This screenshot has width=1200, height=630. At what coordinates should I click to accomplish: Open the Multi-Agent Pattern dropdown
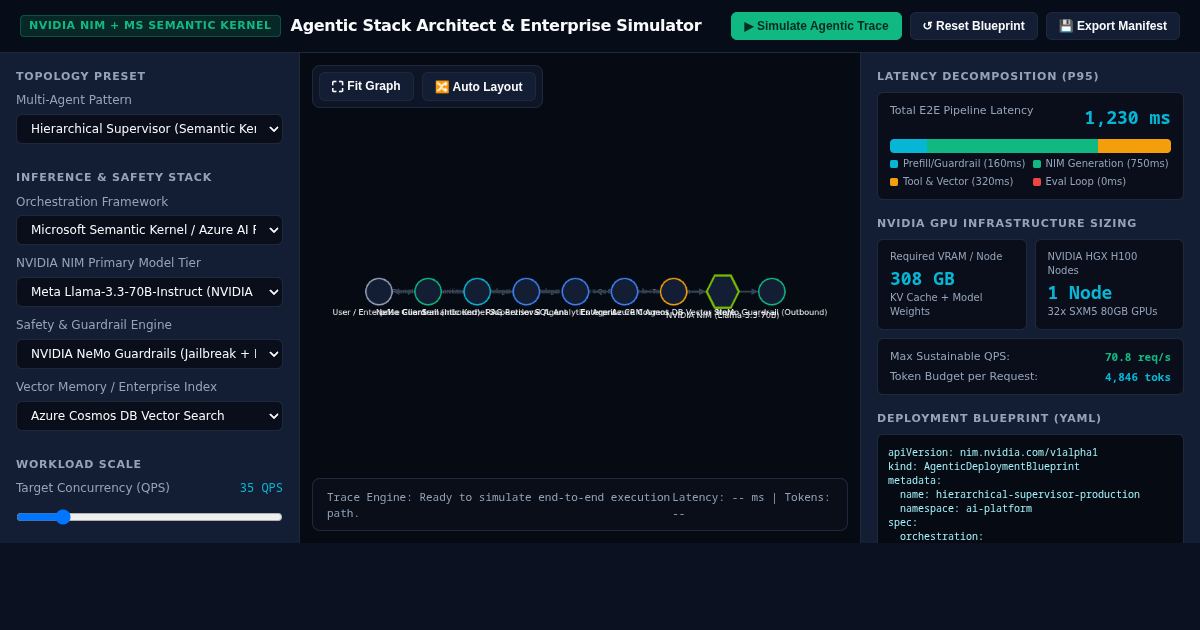pyautogui.click(x=149, y=129)
